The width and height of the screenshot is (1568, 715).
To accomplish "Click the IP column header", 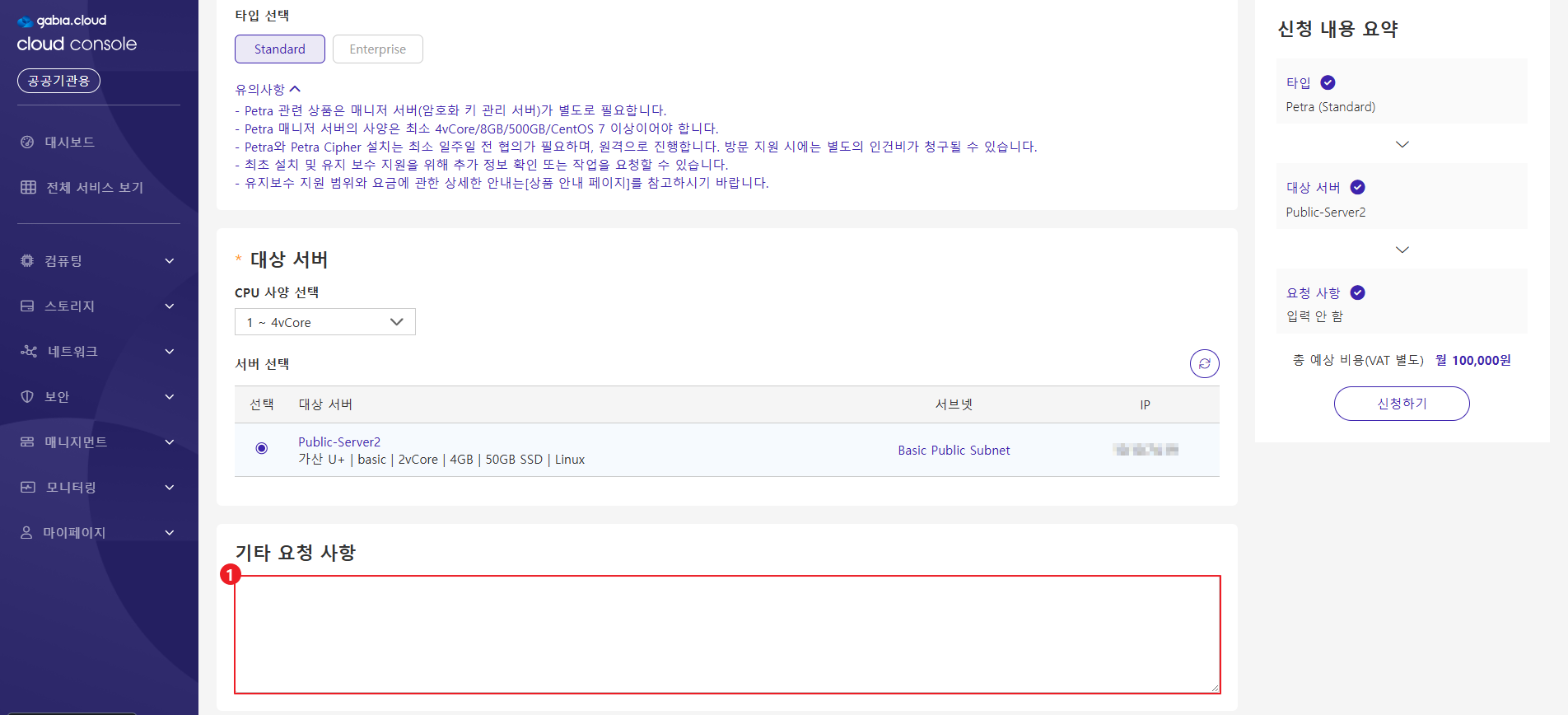I will pyautogui.click(x=1145, y=404).
